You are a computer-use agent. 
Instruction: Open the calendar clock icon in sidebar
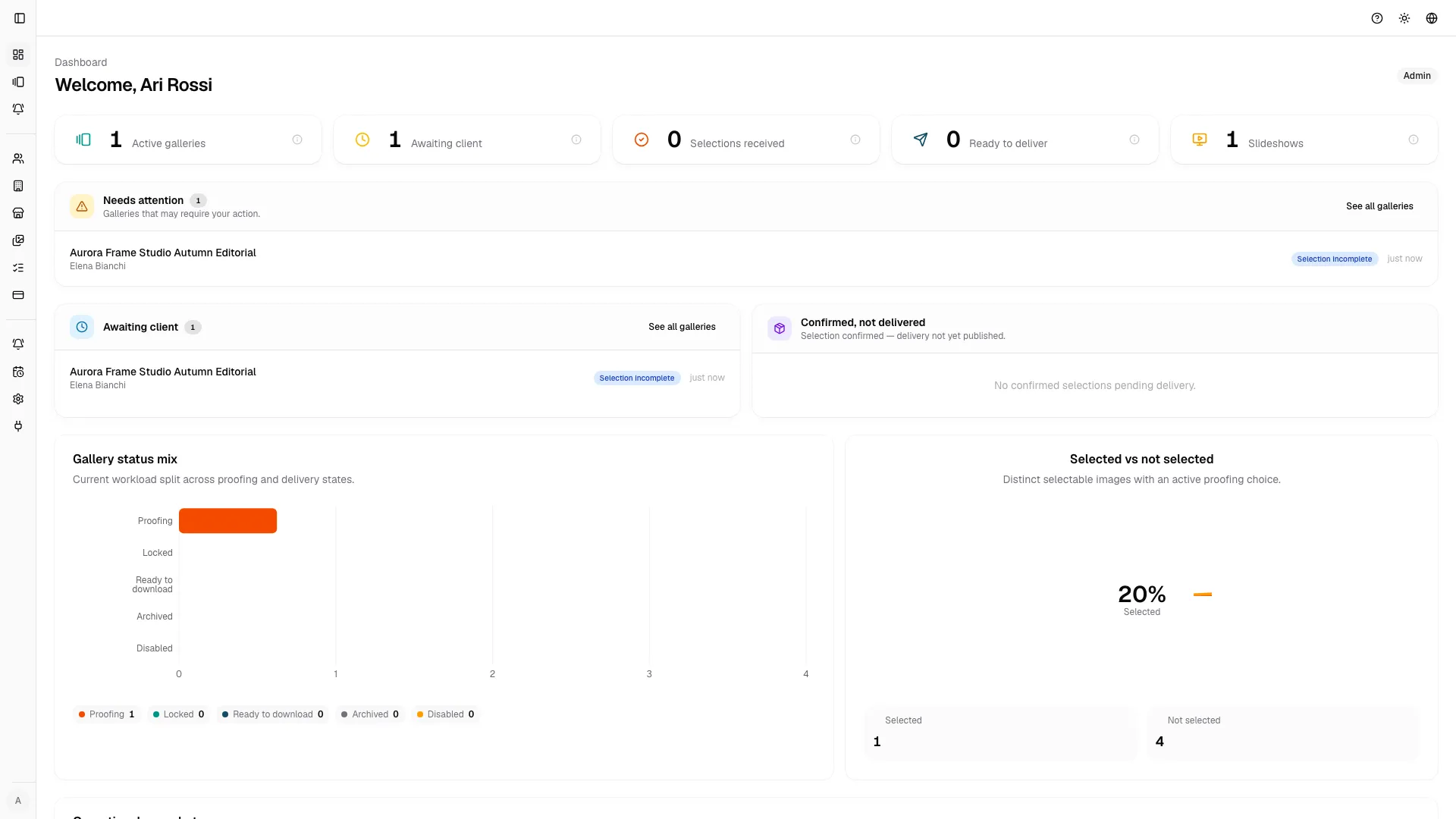click(18, 372)
